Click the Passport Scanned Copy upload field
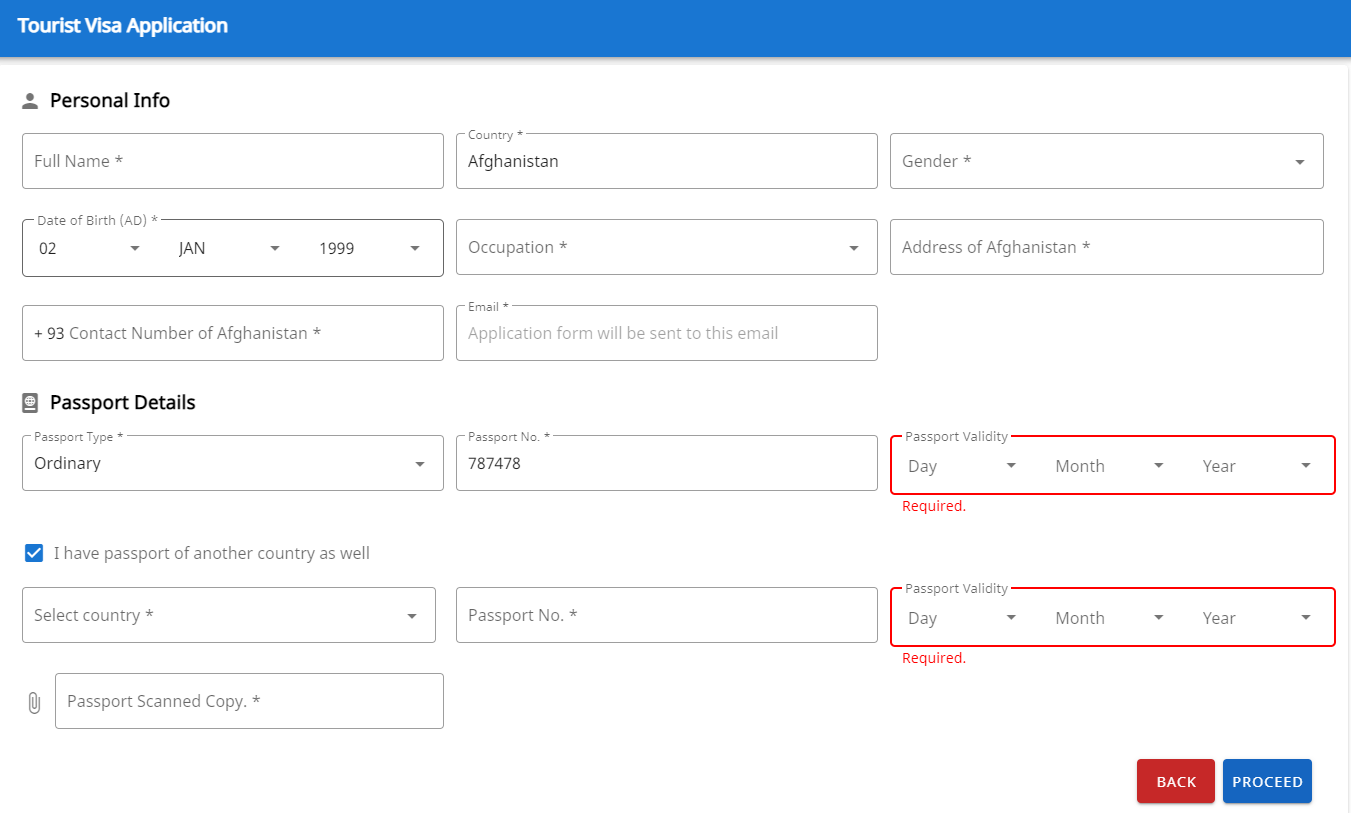This screenshot has height=813, width=1351. click(249, 701)
